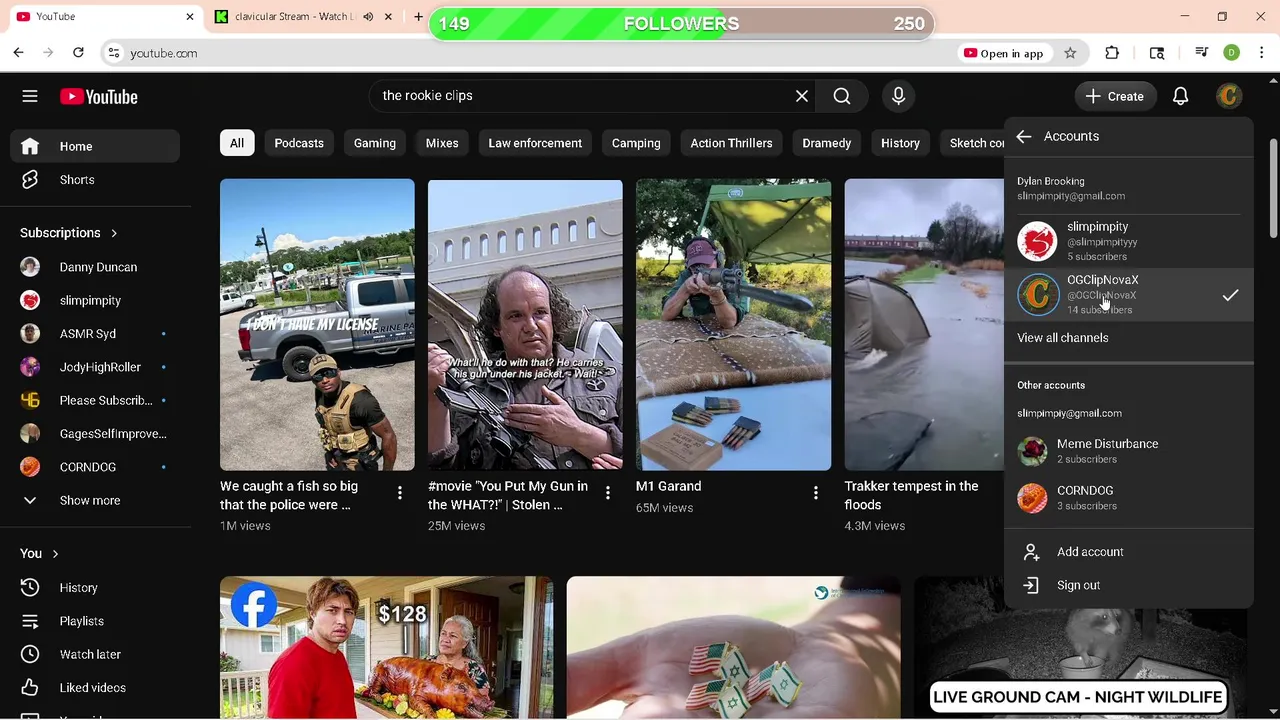The image size is (1280, 720).
Task: Select the Gaming filter chip
Action: 375,143
